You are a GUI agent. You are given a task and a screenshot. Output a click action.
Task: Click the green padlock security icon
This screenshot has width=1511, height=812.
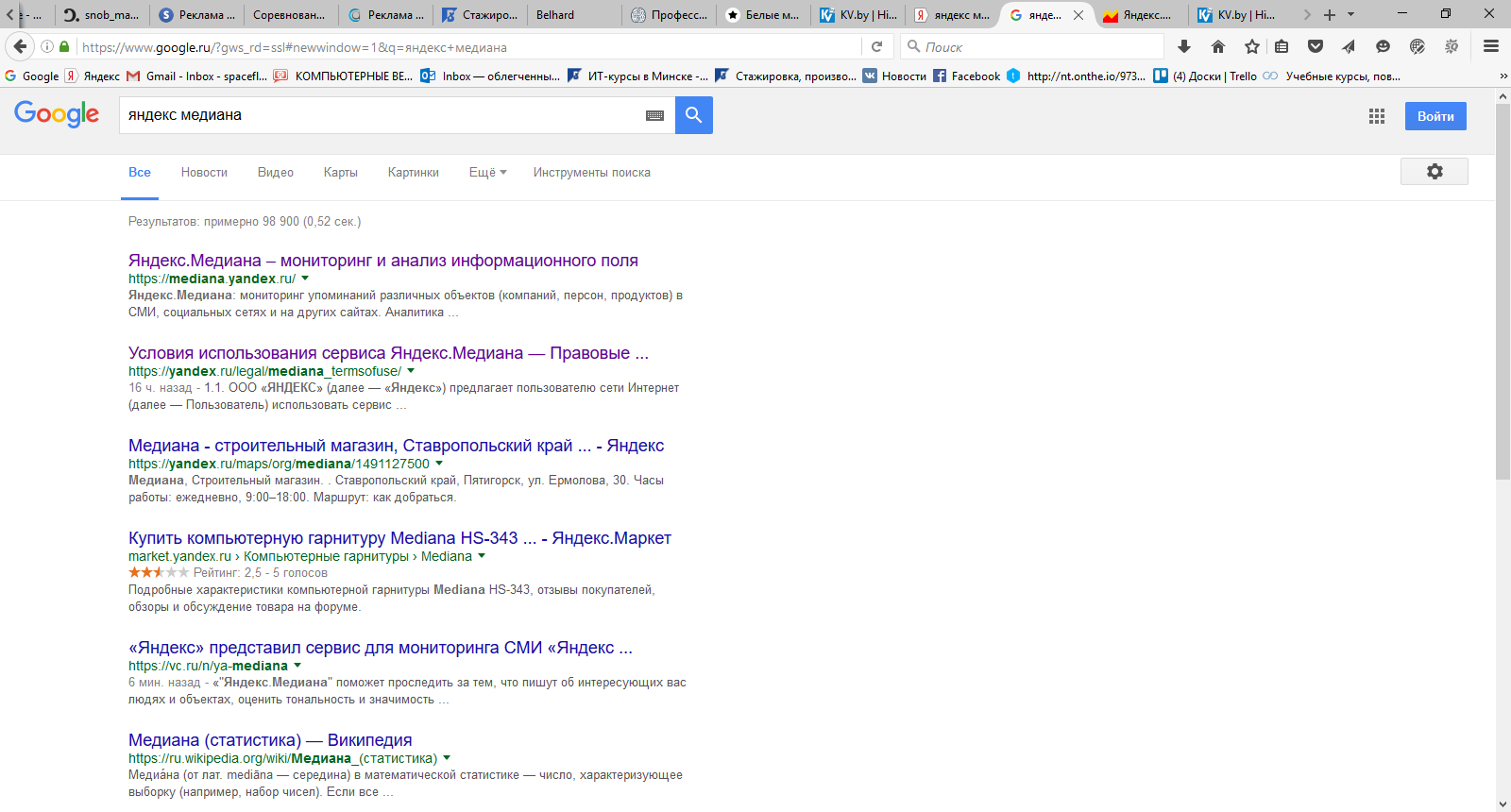tap(64, 46)
